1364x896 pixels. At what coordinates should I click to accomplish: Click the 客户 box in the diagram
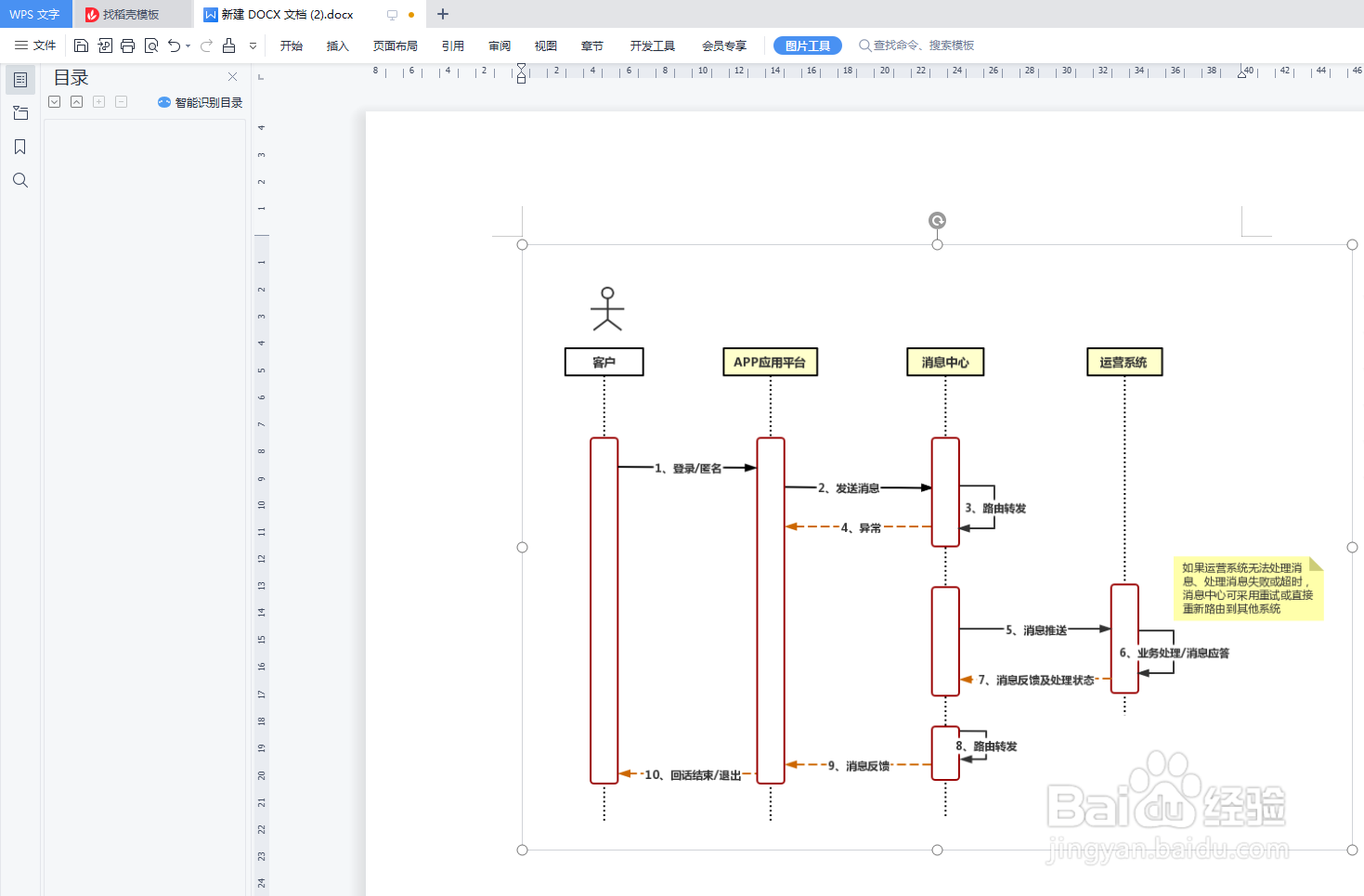(604, 362)
